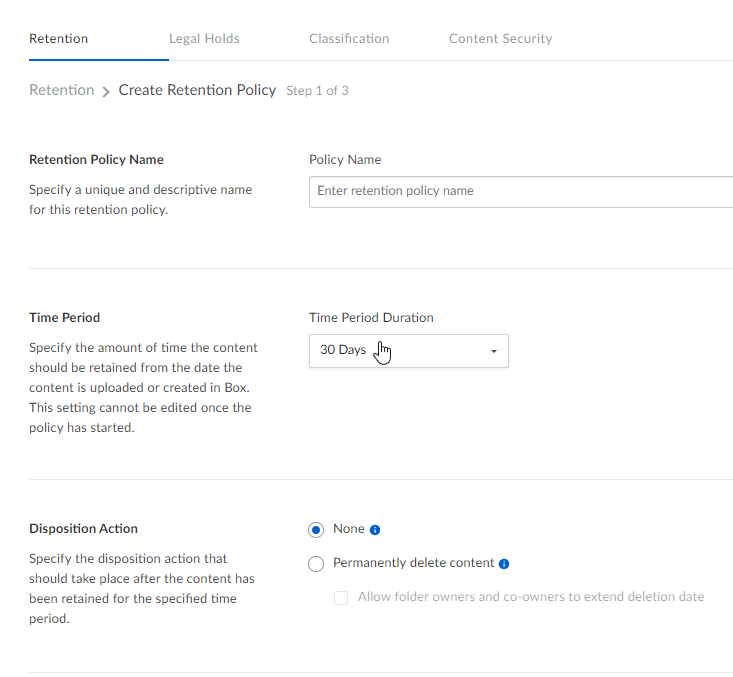Image resolution: width=733 pixels, height=677 pixels.
Task: Open the Content Security tab
Action: [500, 38]
